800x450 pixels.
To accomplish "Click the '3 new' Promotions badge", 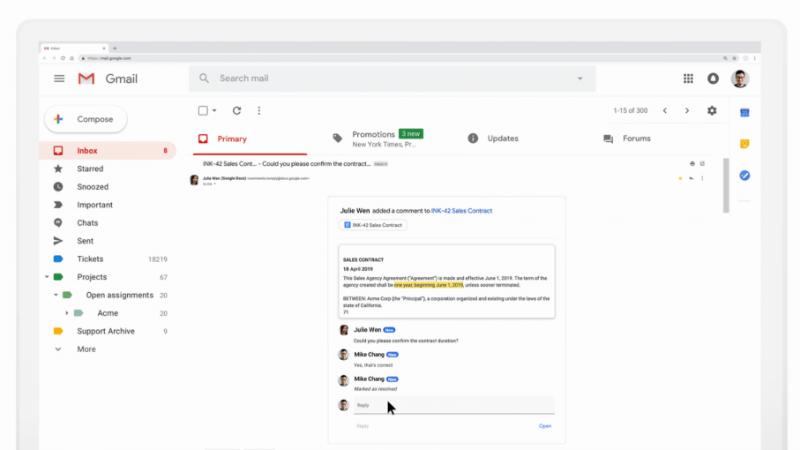I will coord(411,134).
